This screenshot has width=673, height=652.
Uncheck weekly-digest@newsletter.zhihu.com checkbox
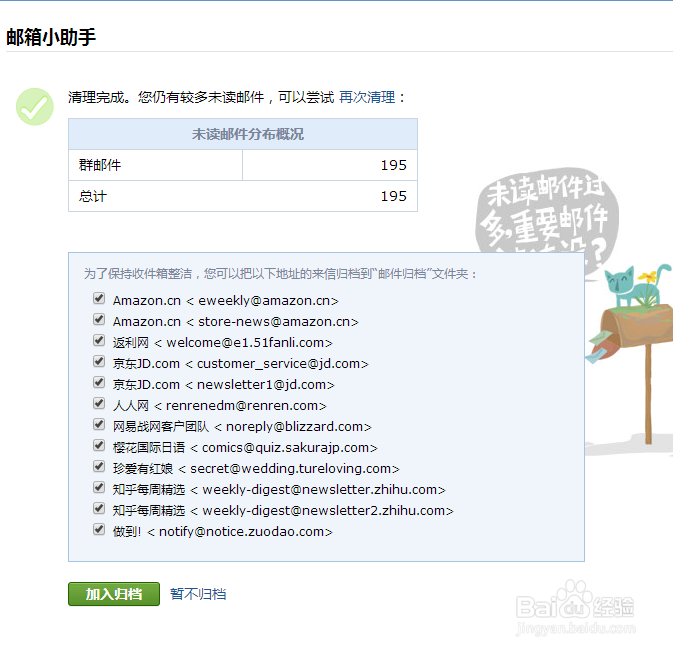point(99,488)
